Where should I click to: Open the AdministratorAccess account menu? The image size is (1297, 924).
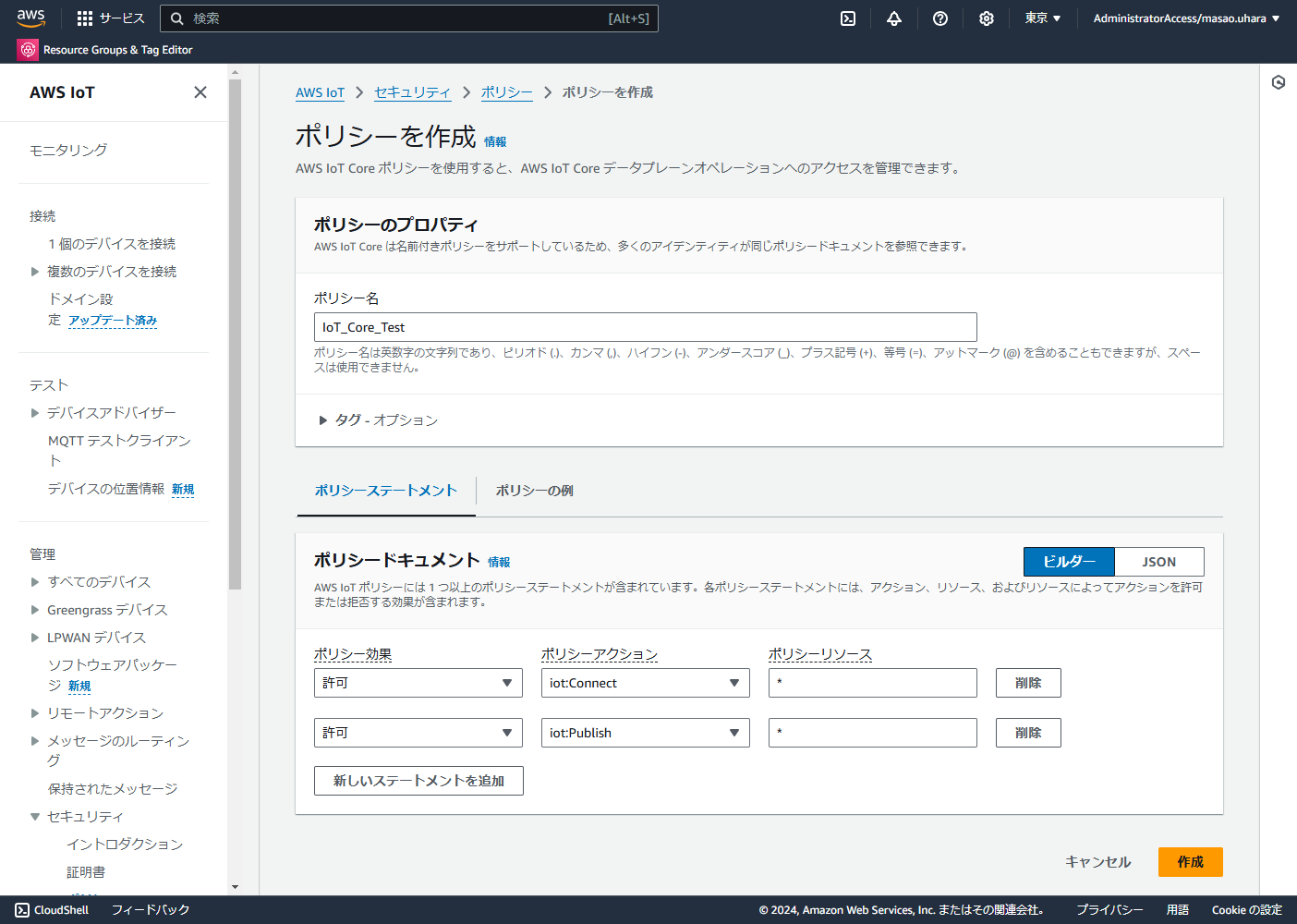[1186, 18]
